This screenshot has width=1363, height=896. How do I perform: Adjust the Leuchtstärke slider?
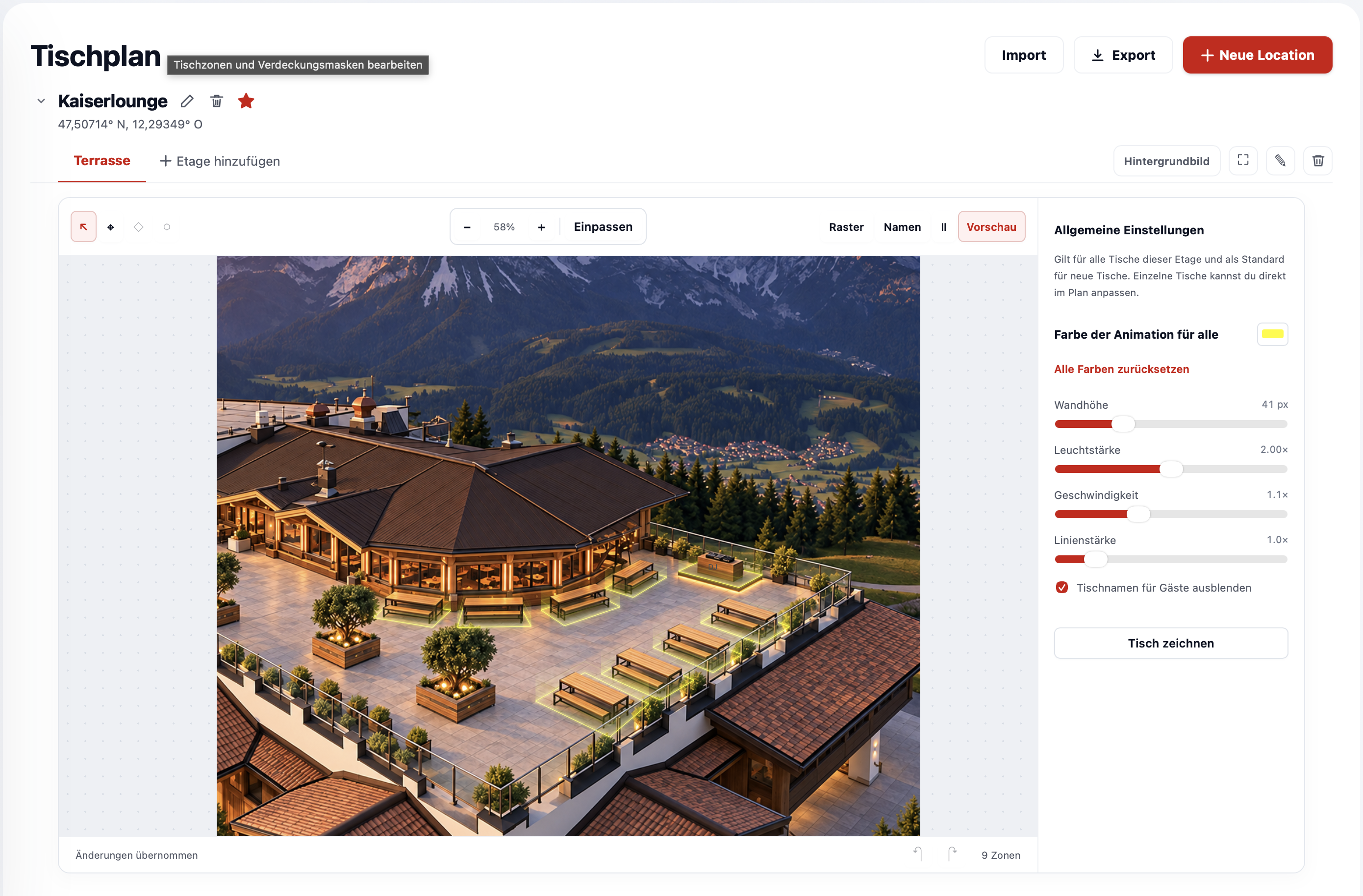[1171, 470]
